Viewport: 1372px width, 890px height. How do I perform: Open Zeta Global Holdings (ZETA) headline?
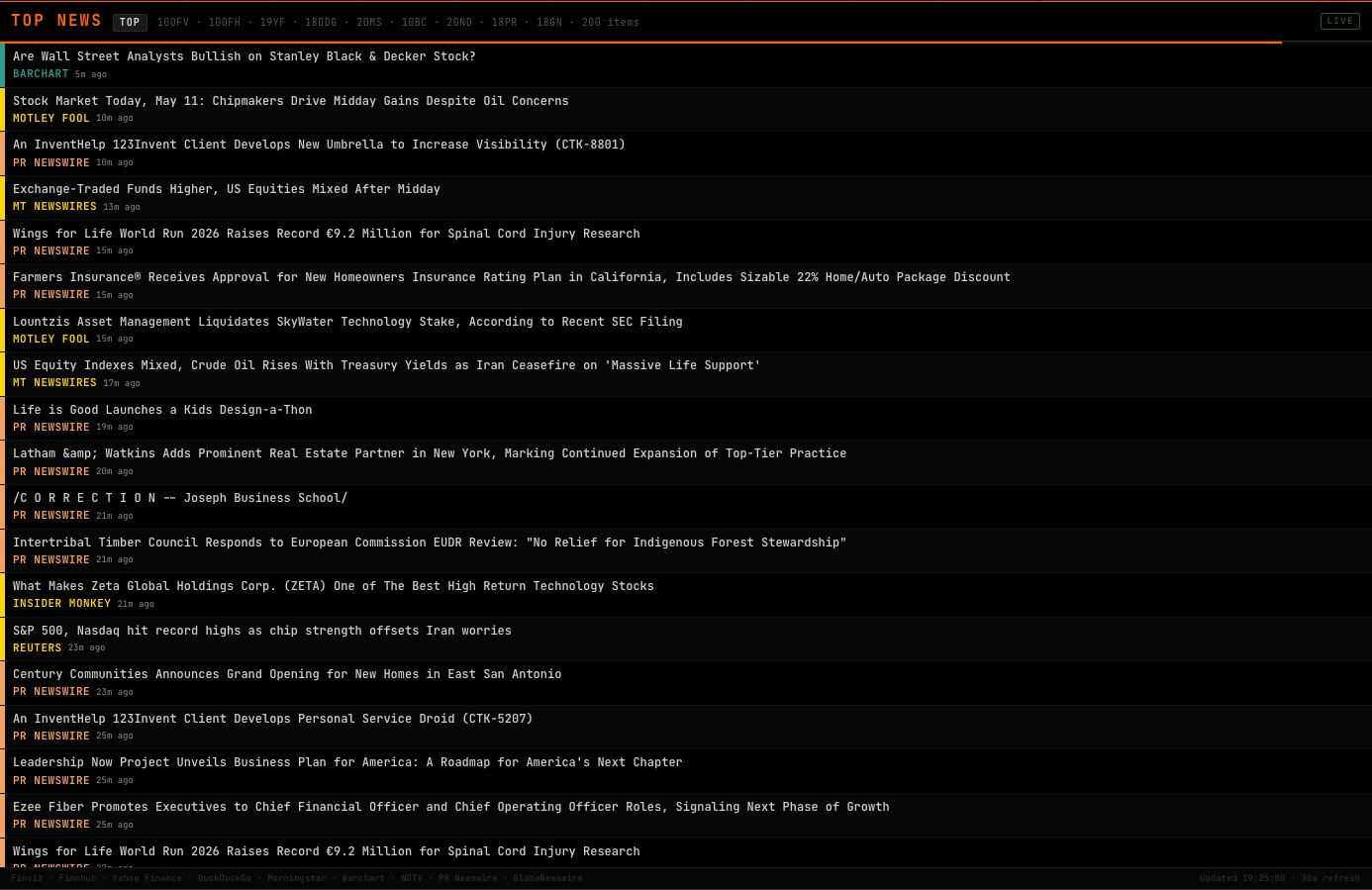[x=334, y=586]
